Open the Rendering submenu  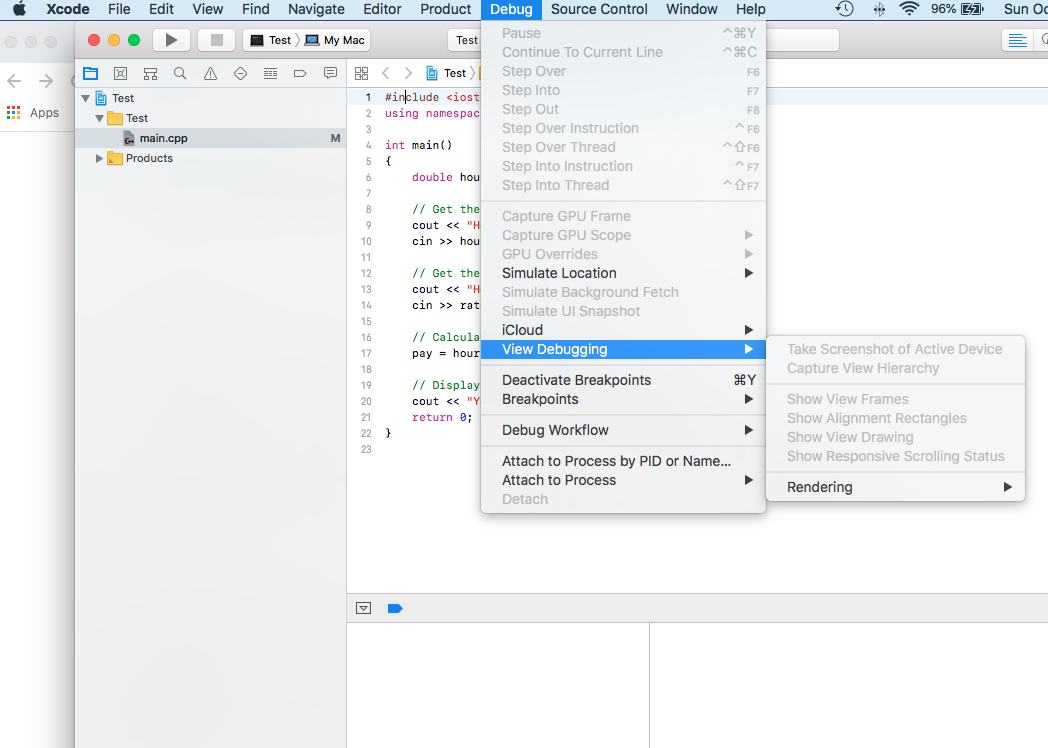[x=895, y=487]
